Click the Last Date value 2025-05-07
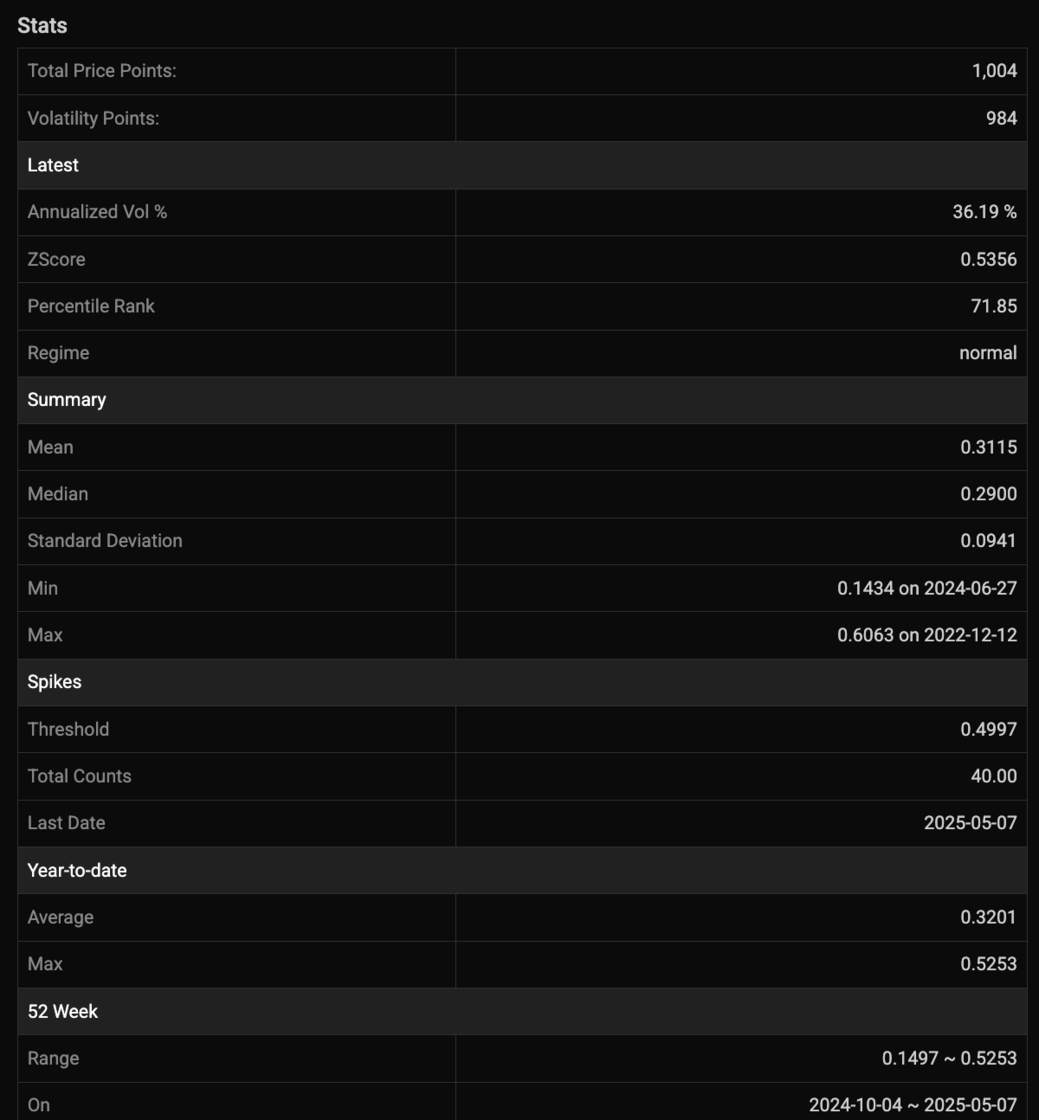The height and width of the screenshot is (1120, 1039). 970,823
